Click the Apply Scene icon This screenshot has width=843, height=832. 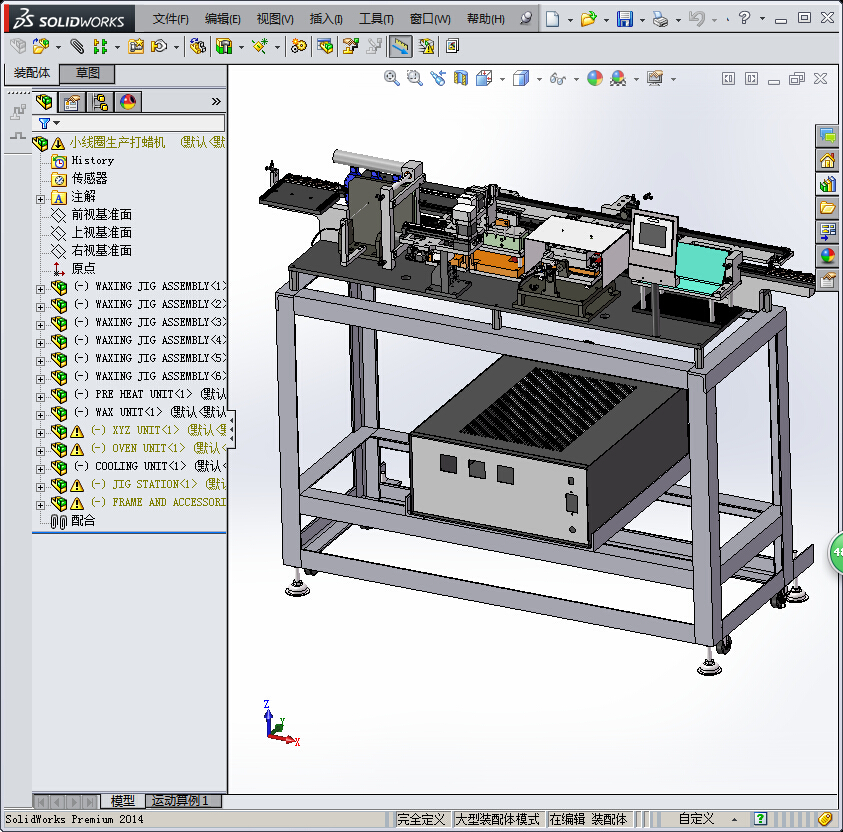pos(618,78)
